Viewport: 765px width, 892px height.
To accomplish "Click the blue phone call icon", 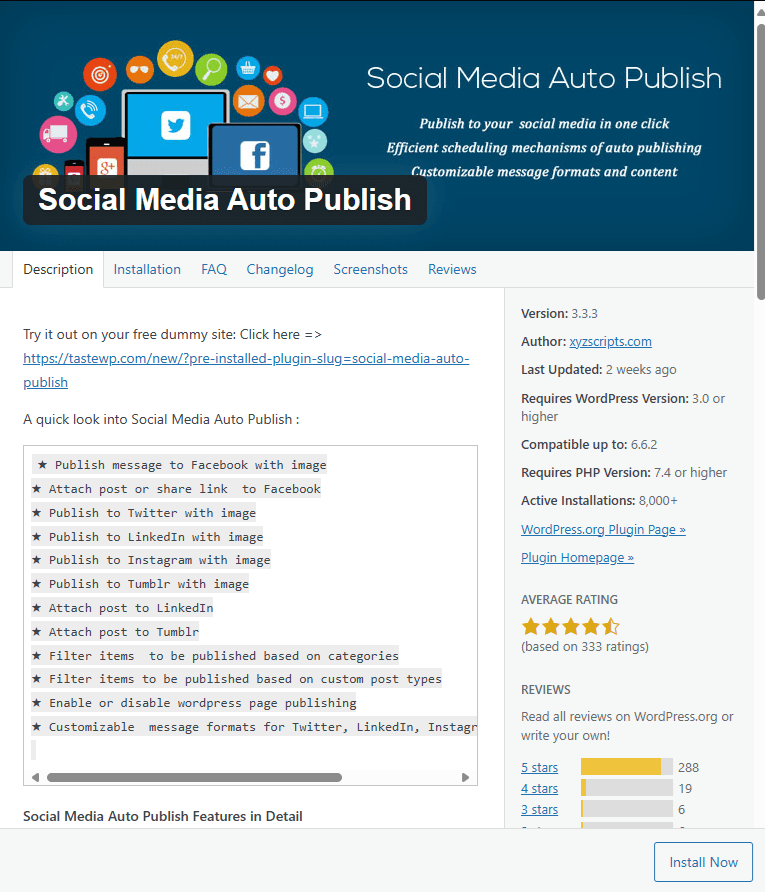I will [x=90, y=110].
